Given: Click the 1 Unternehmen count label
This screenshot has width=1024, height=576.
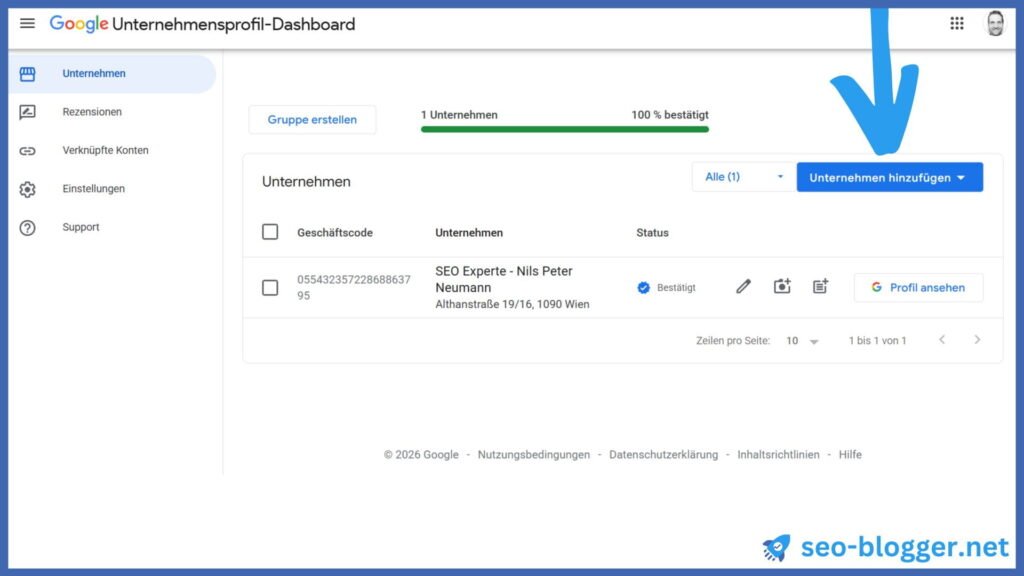Looking at the screenshot, I should 459,115.
